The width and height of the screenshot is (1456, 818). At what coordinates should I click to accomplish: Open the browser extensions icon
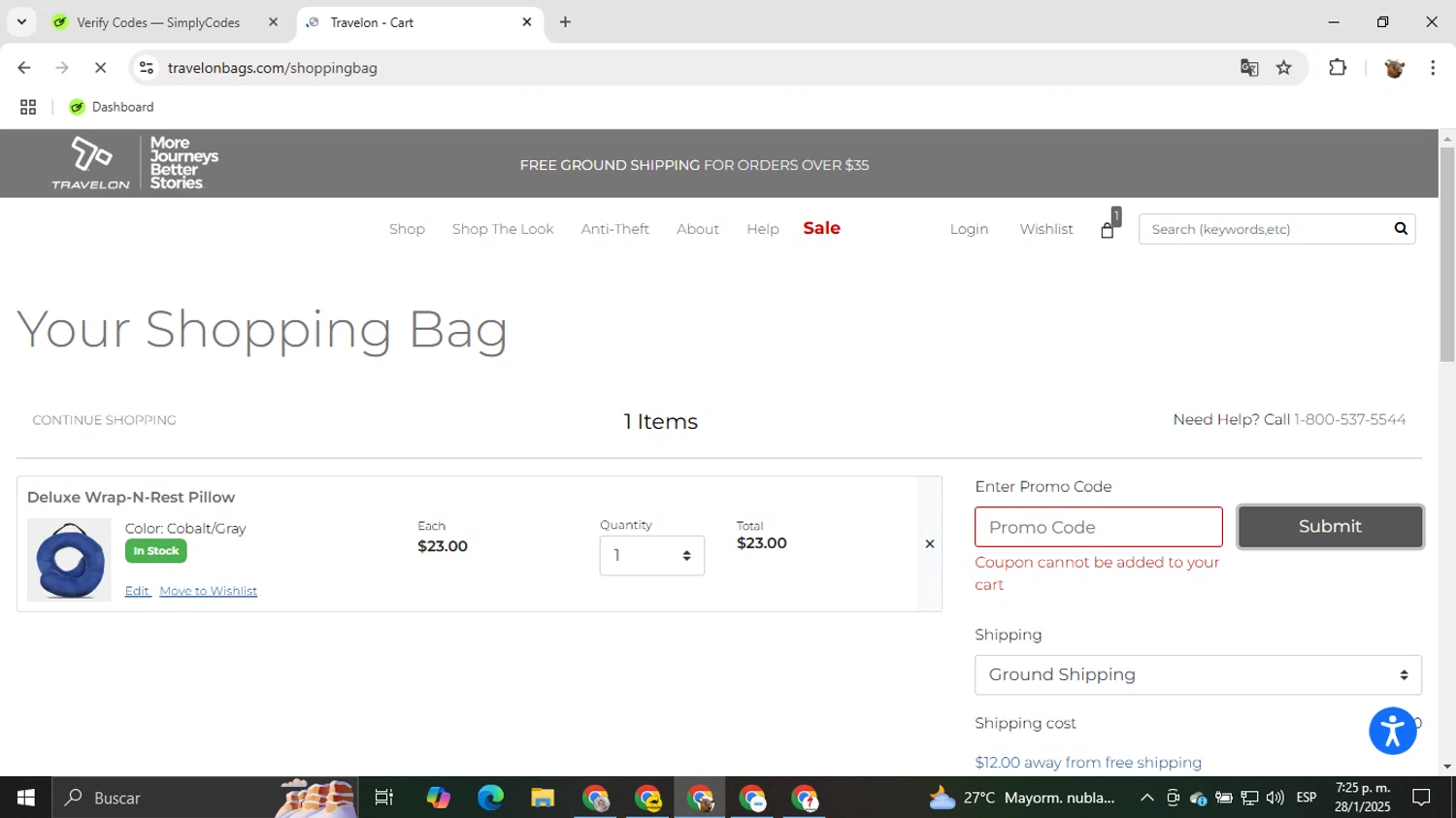click(x=1338, y=68)
